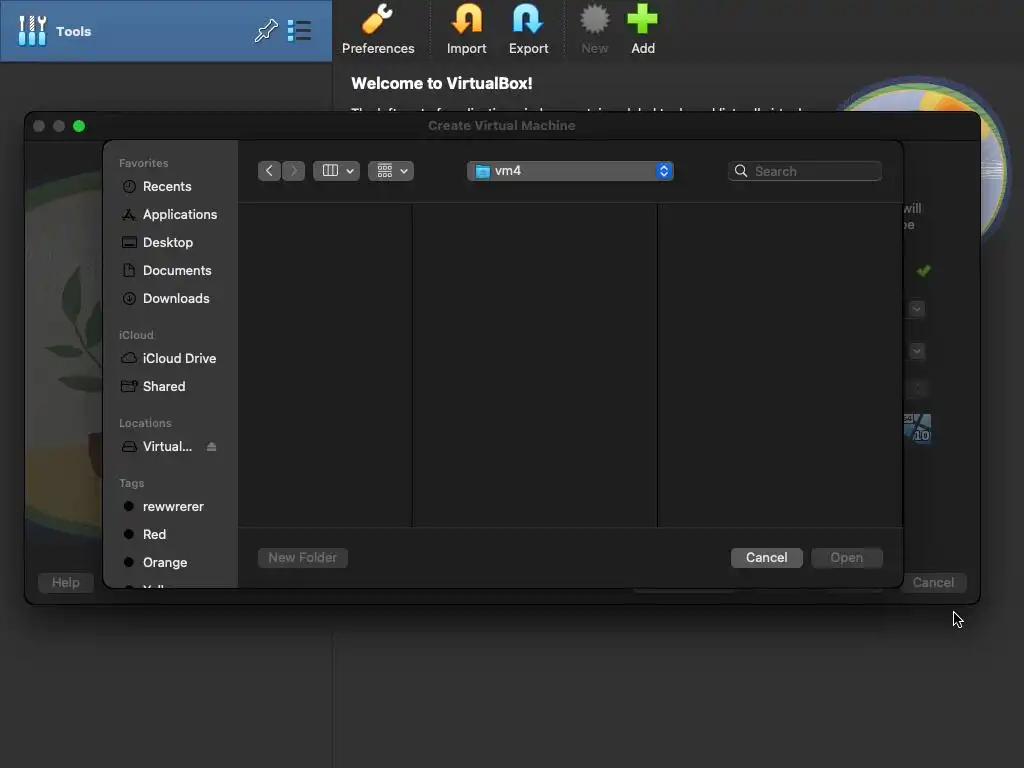Click the Tools pin icon
1024x768 pixels.
tap(266, 31)
